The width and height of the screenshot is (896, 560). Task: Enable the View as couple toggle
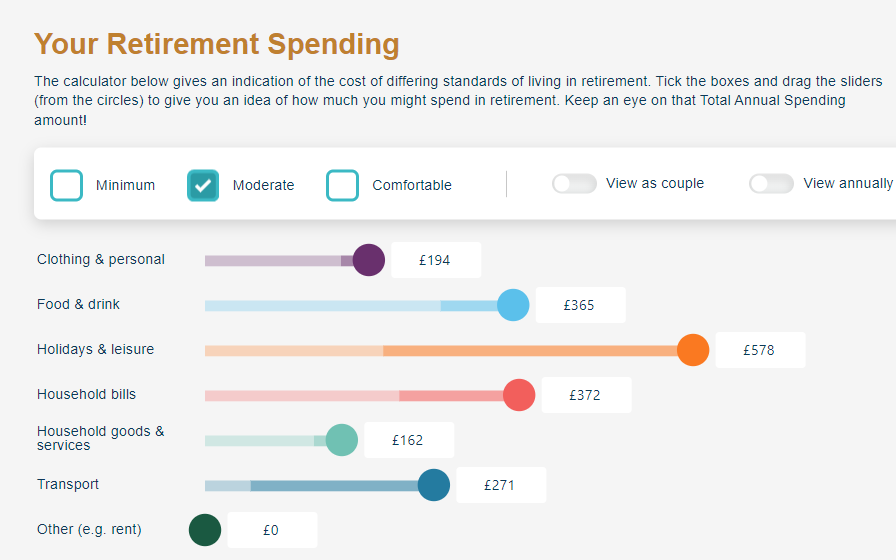[574, 183]
